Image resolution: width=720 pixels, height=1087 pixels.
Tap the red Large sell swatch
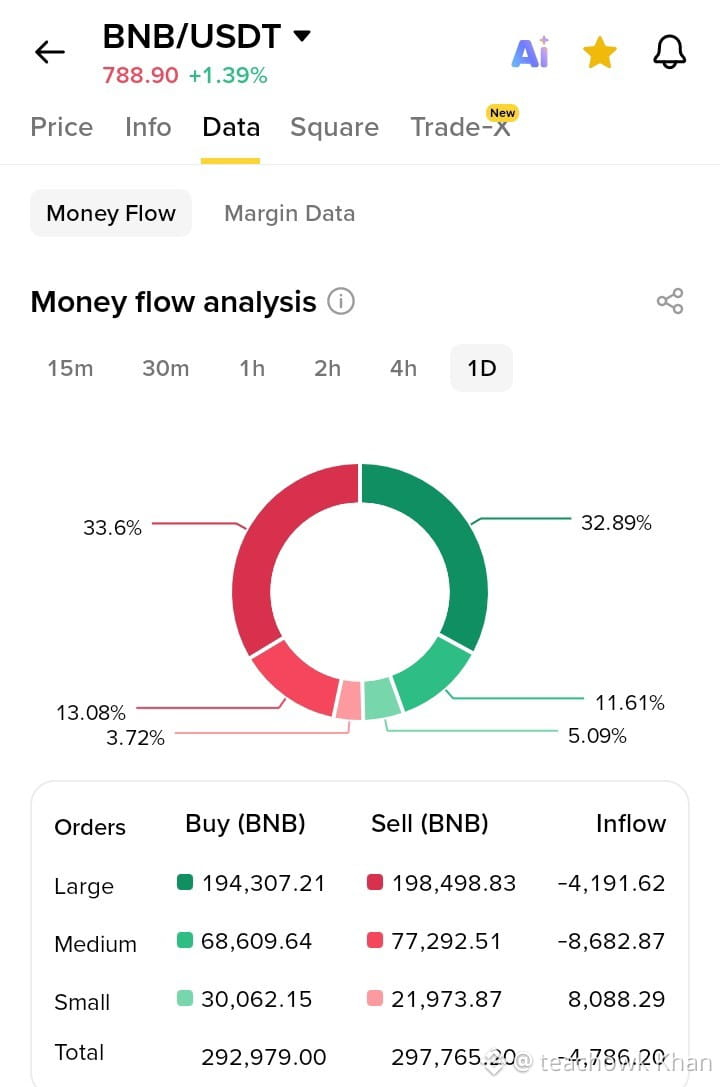(x=375, y=882)
